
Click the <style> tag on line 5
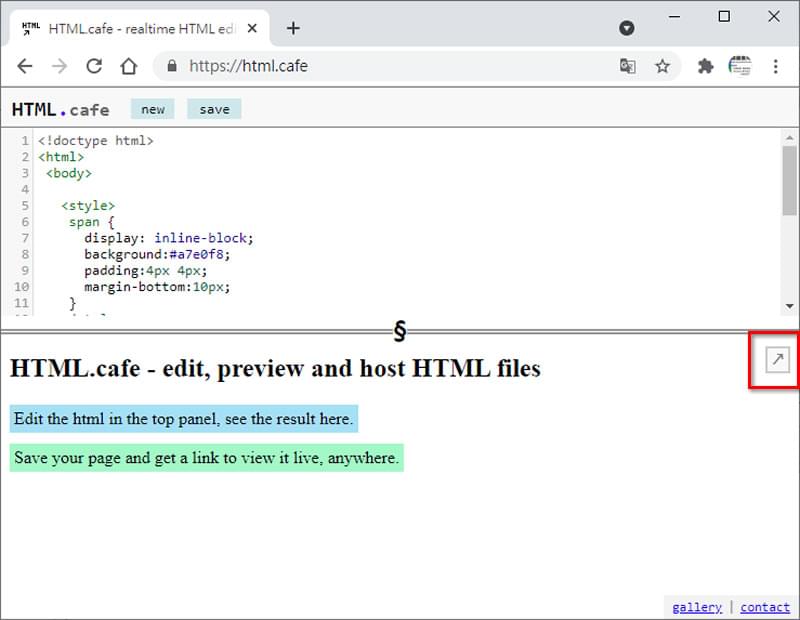88,206
